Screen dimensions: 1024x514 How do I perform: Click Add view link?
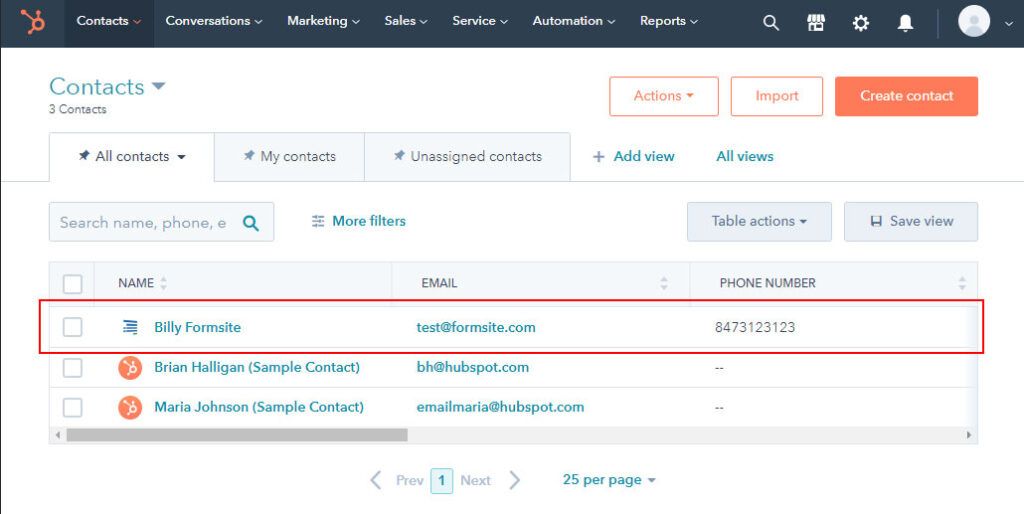(633, 157)
